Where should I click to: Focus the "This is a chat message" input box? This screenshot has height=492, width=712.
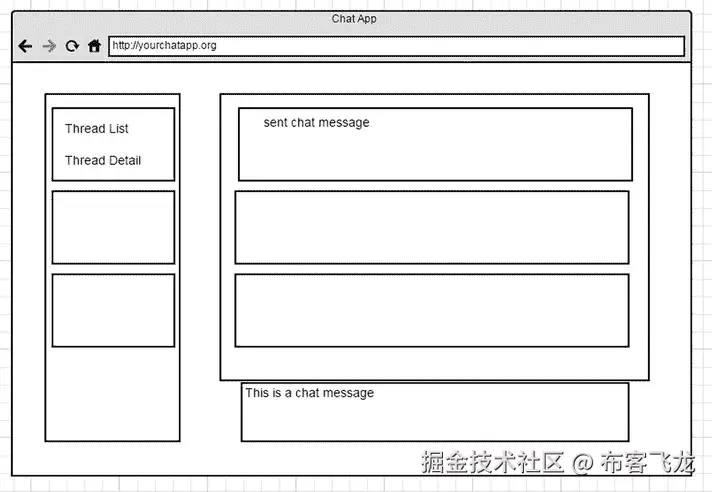(435, 412)
